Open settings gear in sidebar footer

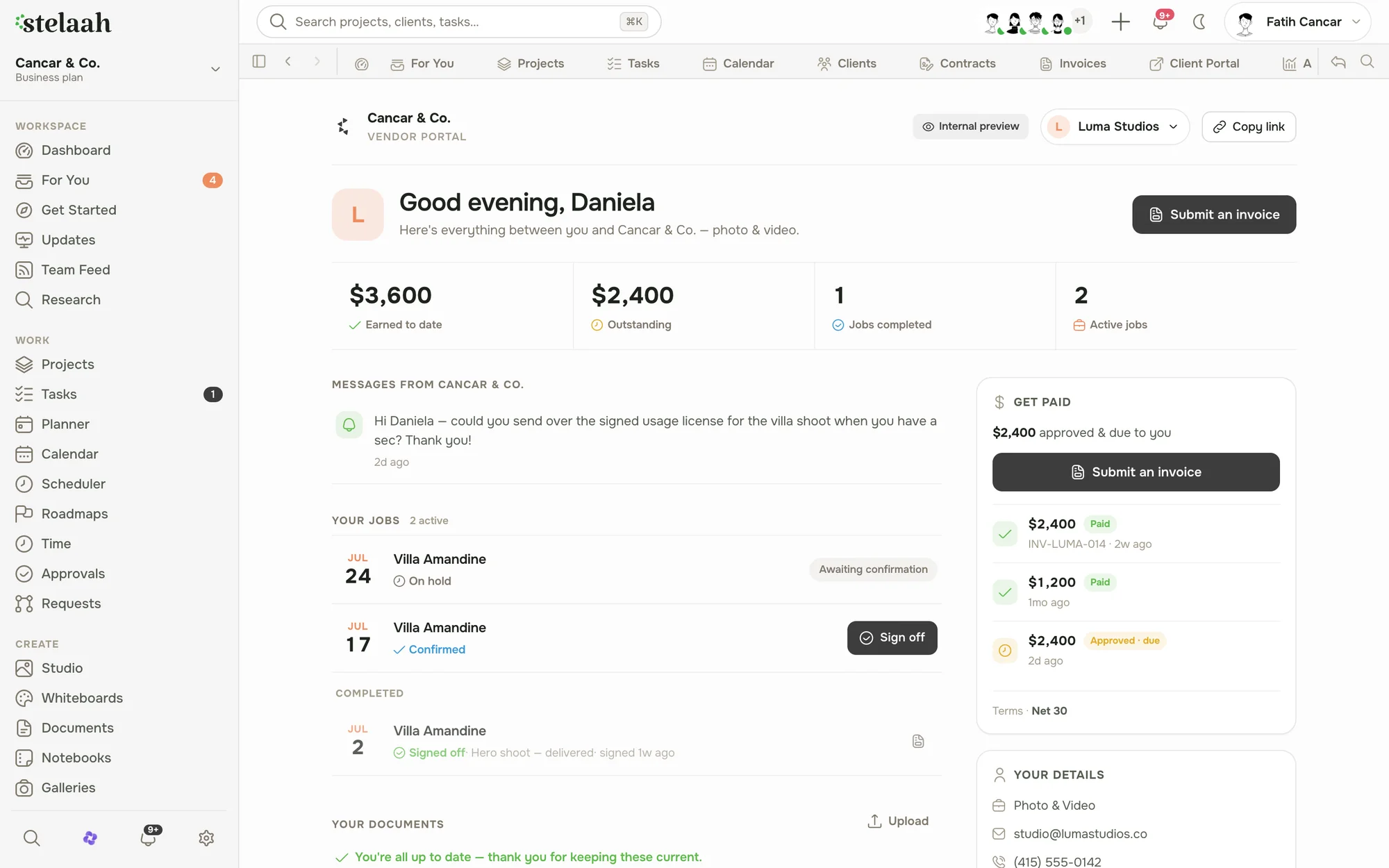point(206,837)
